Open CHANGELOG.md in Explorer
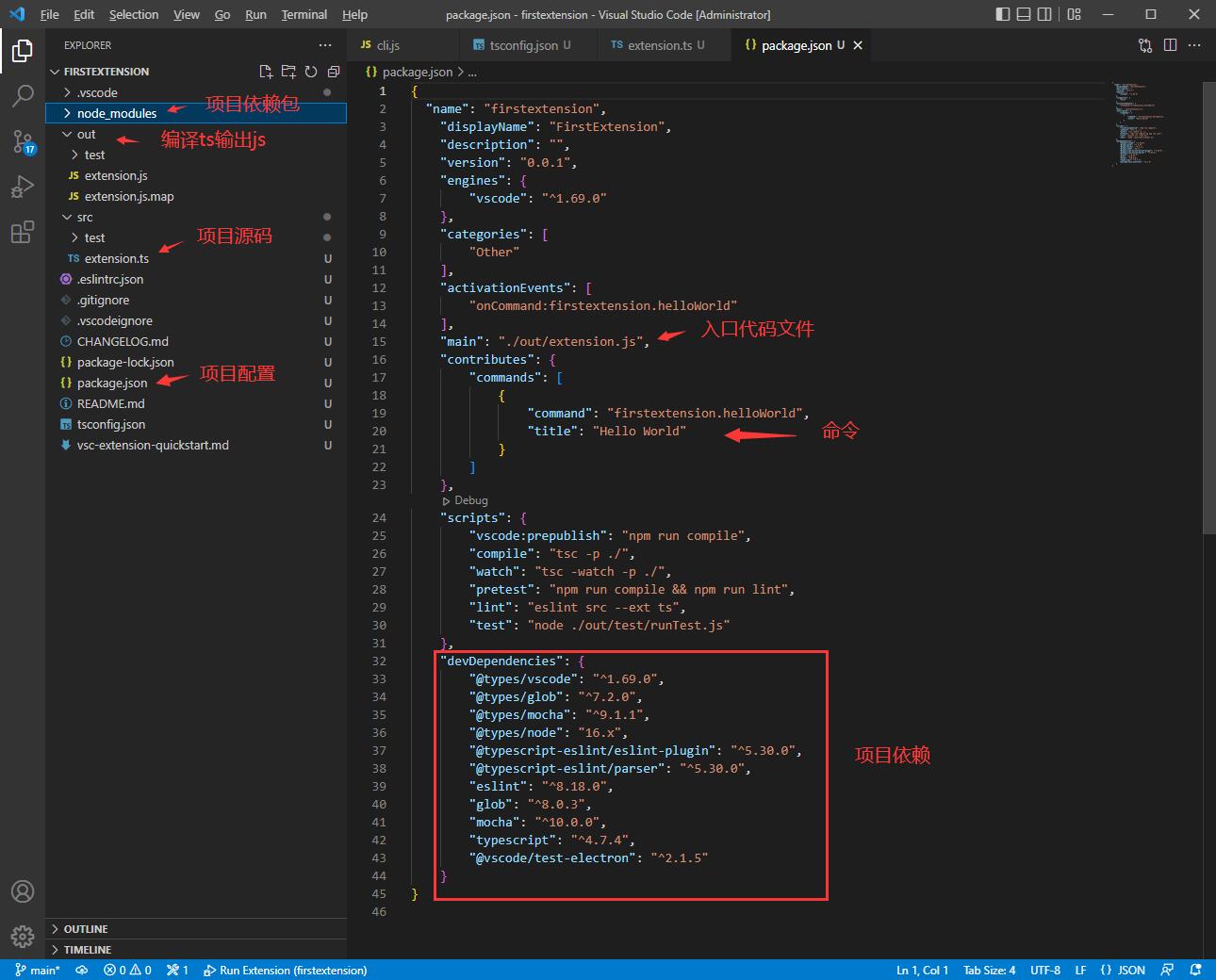Screen dimensions: 1216x980 196,341
